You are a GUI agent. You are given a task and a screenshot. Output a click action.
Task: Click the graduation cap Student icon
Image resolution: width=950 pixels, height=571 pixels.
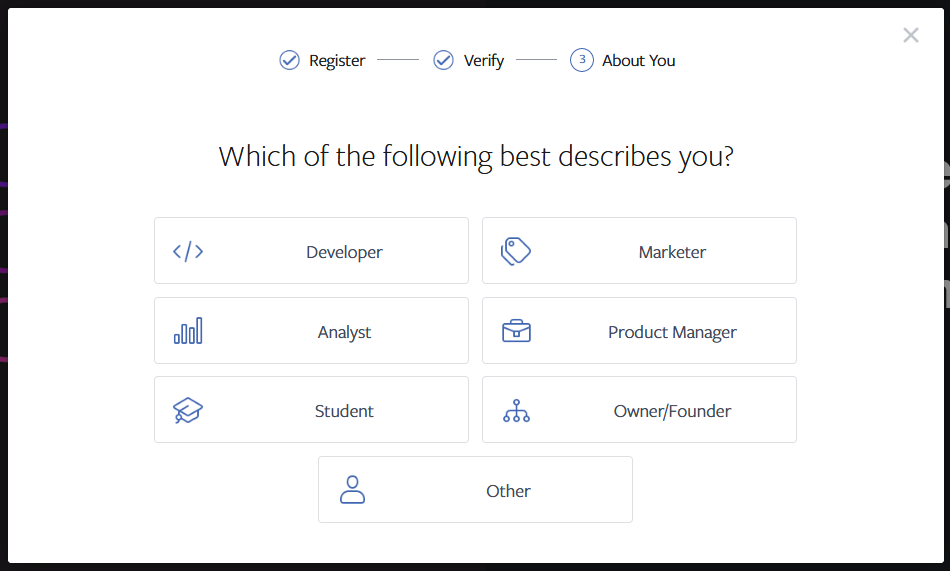[188, 410]
